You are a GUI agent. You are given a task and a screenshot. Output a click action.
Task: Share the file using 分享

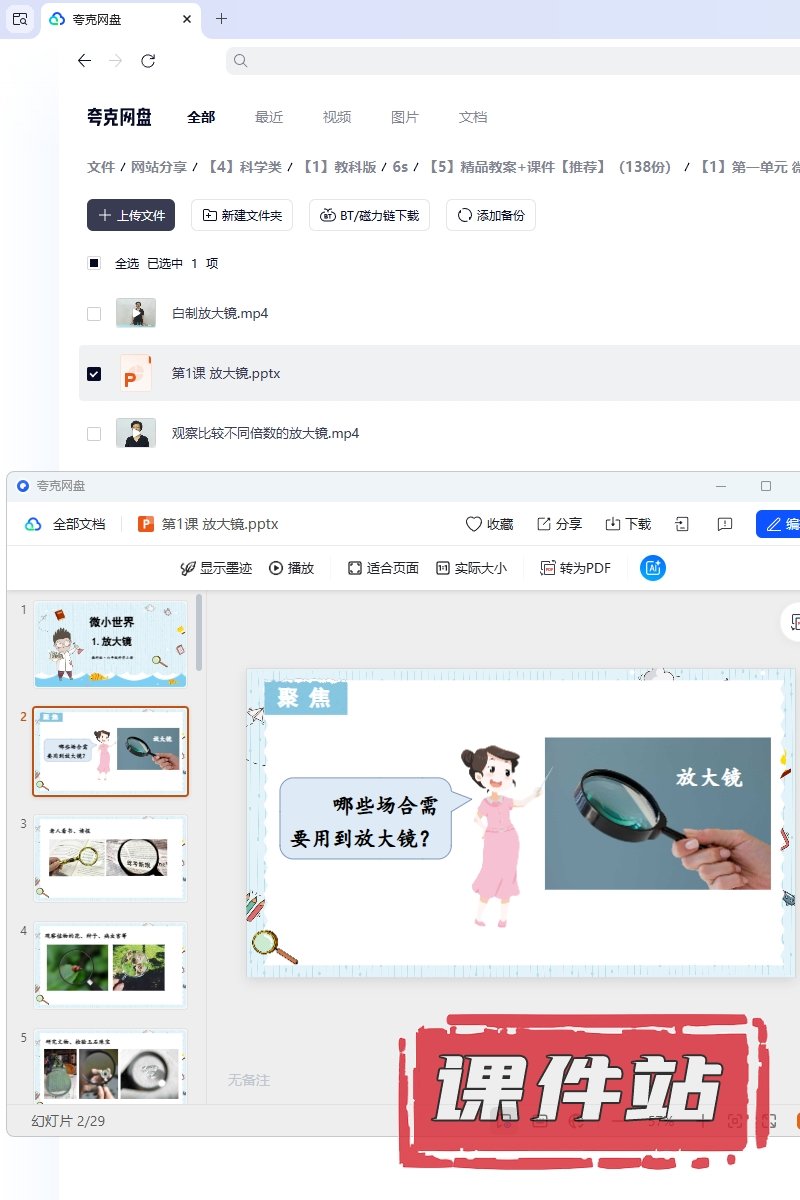tap(559, 524)
